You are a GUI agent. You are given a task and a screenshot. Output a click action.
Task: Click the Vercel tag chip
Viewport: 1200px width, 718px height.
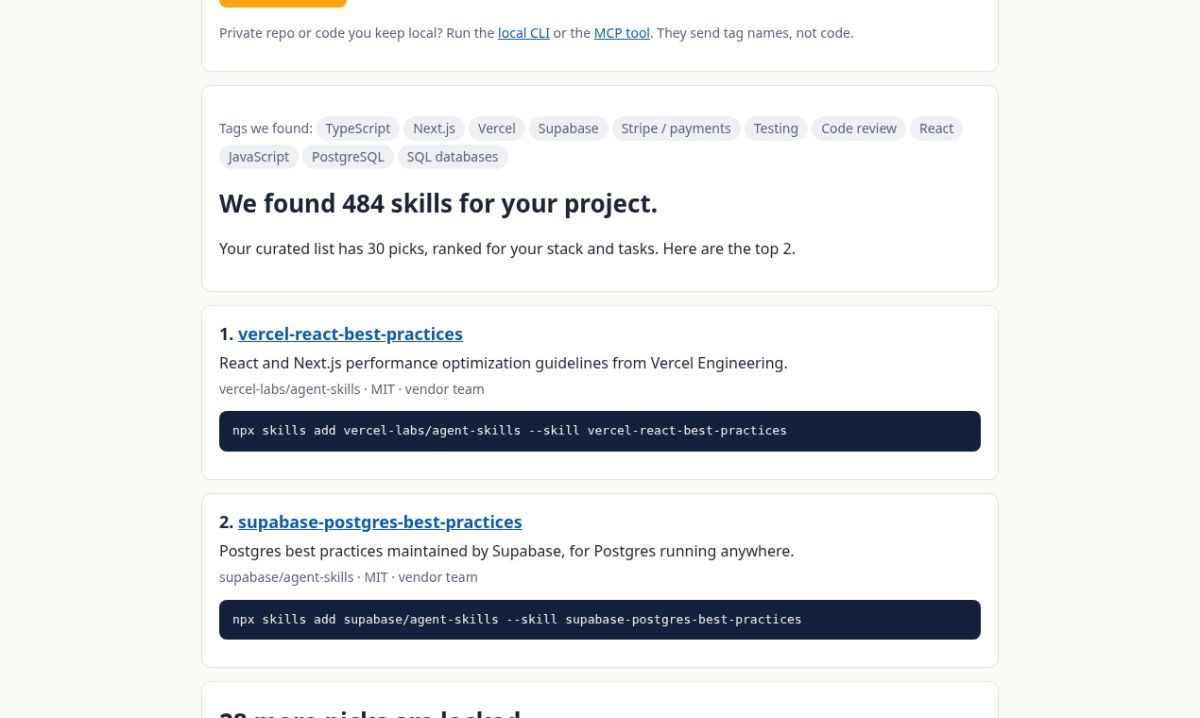pyautogui.click(x=497, y=128)
